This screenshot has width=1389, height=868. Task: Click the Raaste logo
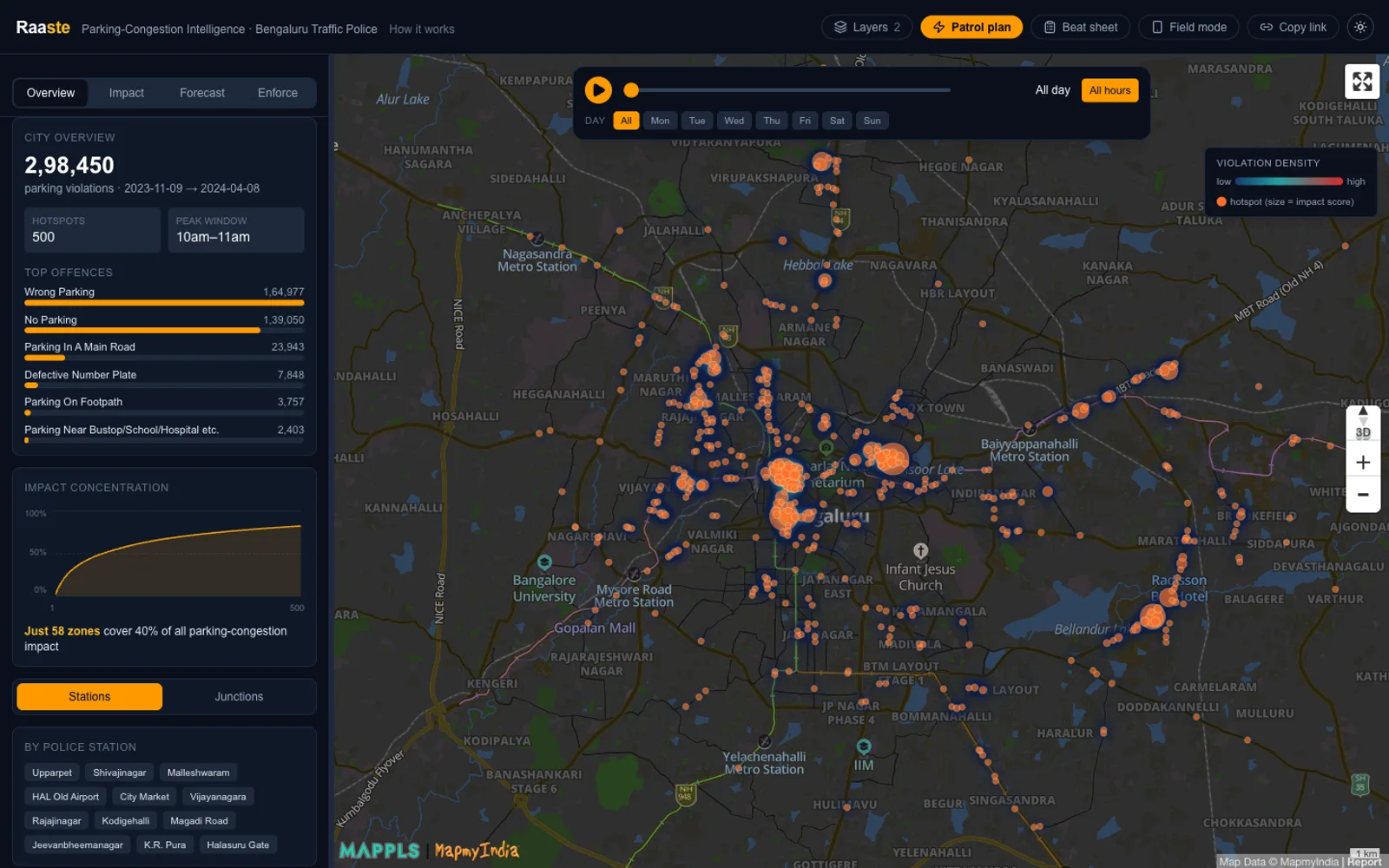click(43, 27)
